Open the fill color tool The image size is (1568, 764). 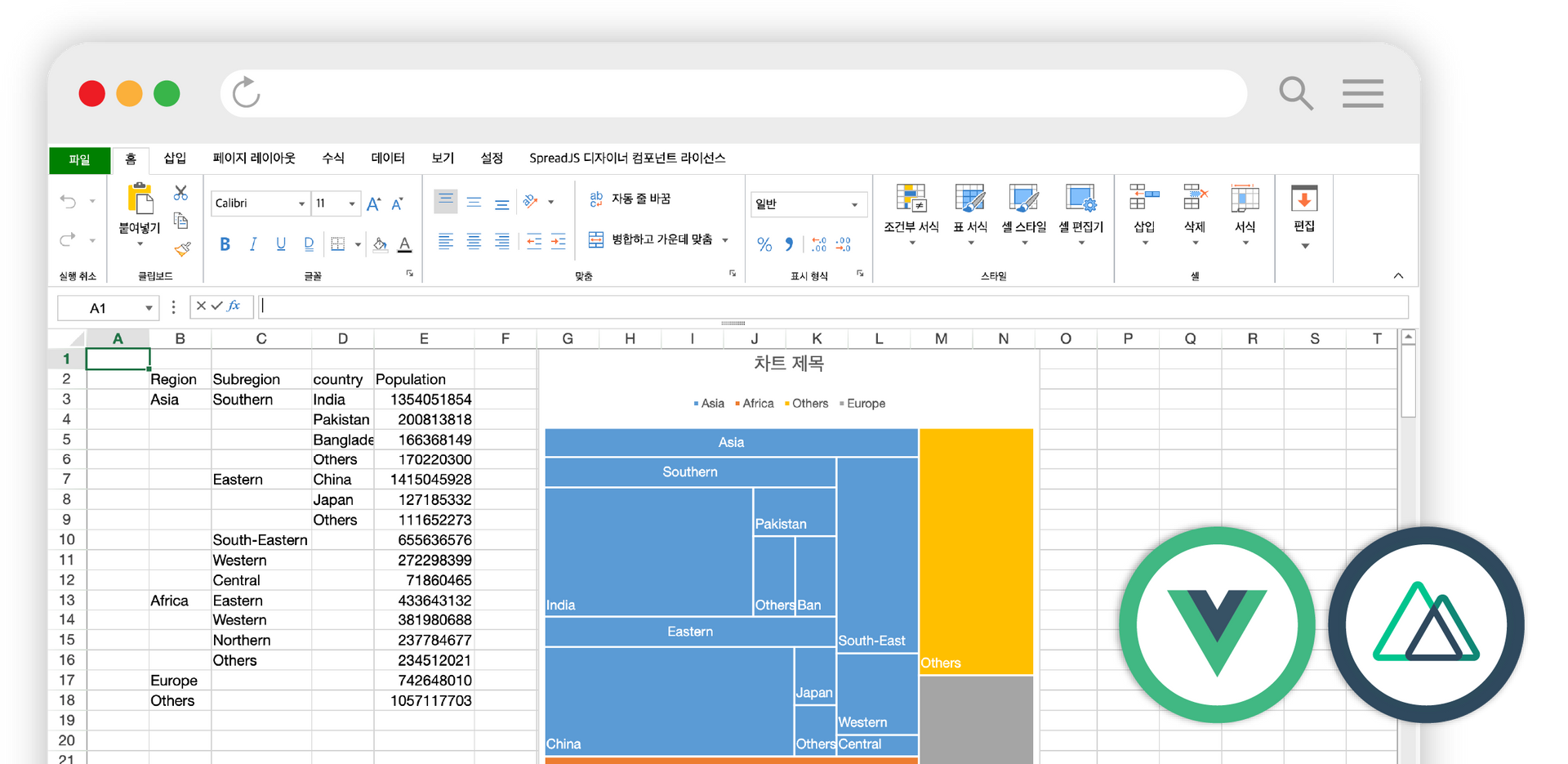coord(379,243)
